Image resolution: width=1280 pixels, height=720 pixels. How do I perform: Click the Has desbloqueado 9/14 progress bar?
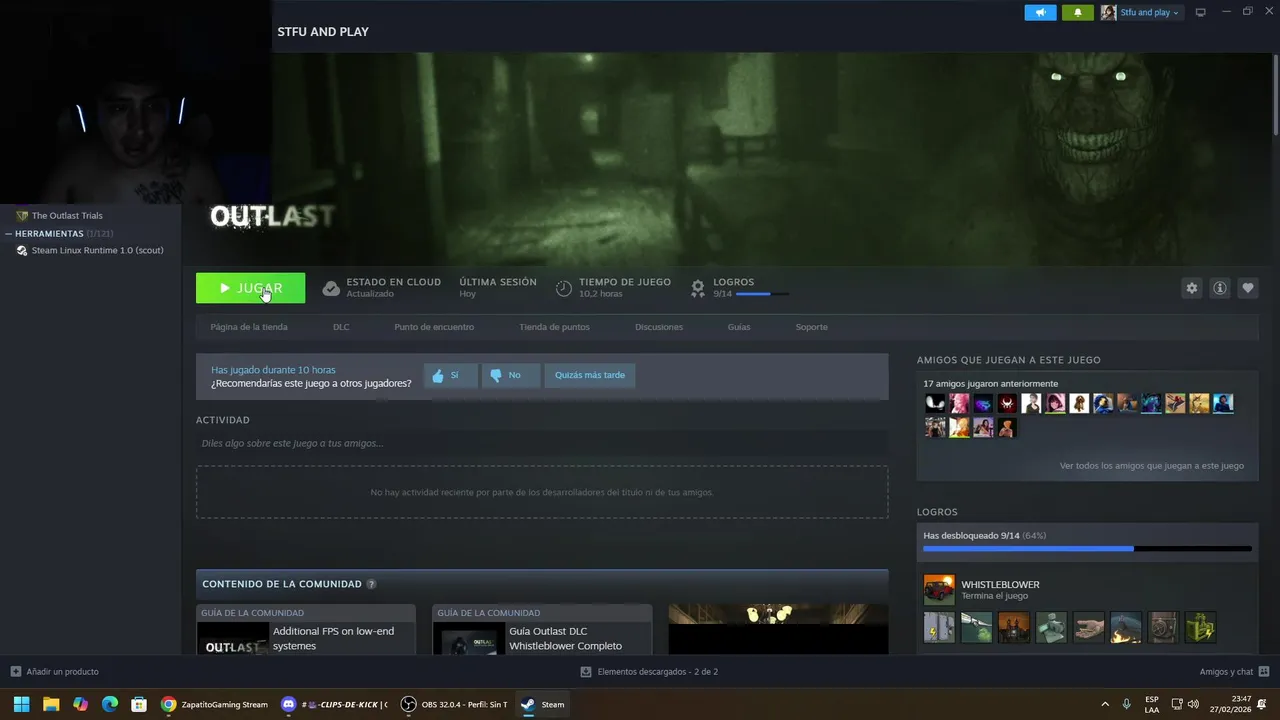click(x=1087, y=548)
